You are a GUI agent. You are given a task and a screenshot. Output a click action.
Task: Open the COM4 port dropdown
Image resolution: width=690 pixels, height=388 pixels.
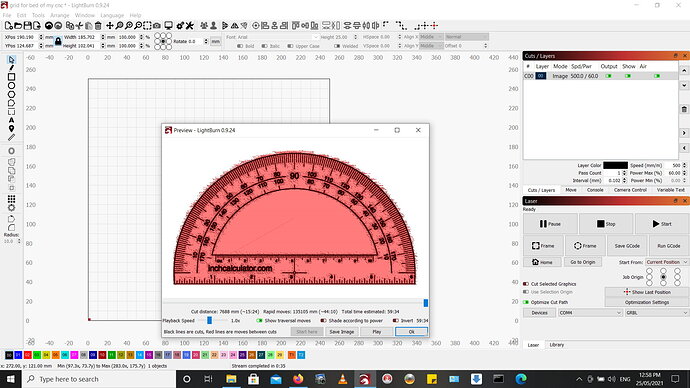(590, 312)
